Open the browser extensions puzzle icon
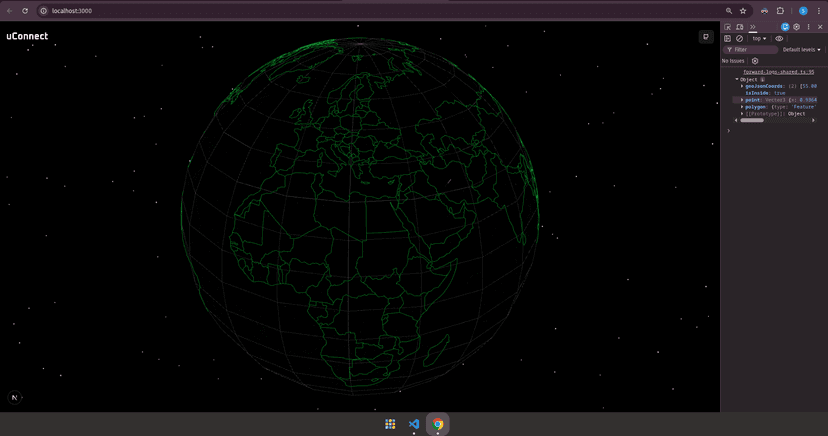Viewport: 828px width, 436px height. coord(780,10)
